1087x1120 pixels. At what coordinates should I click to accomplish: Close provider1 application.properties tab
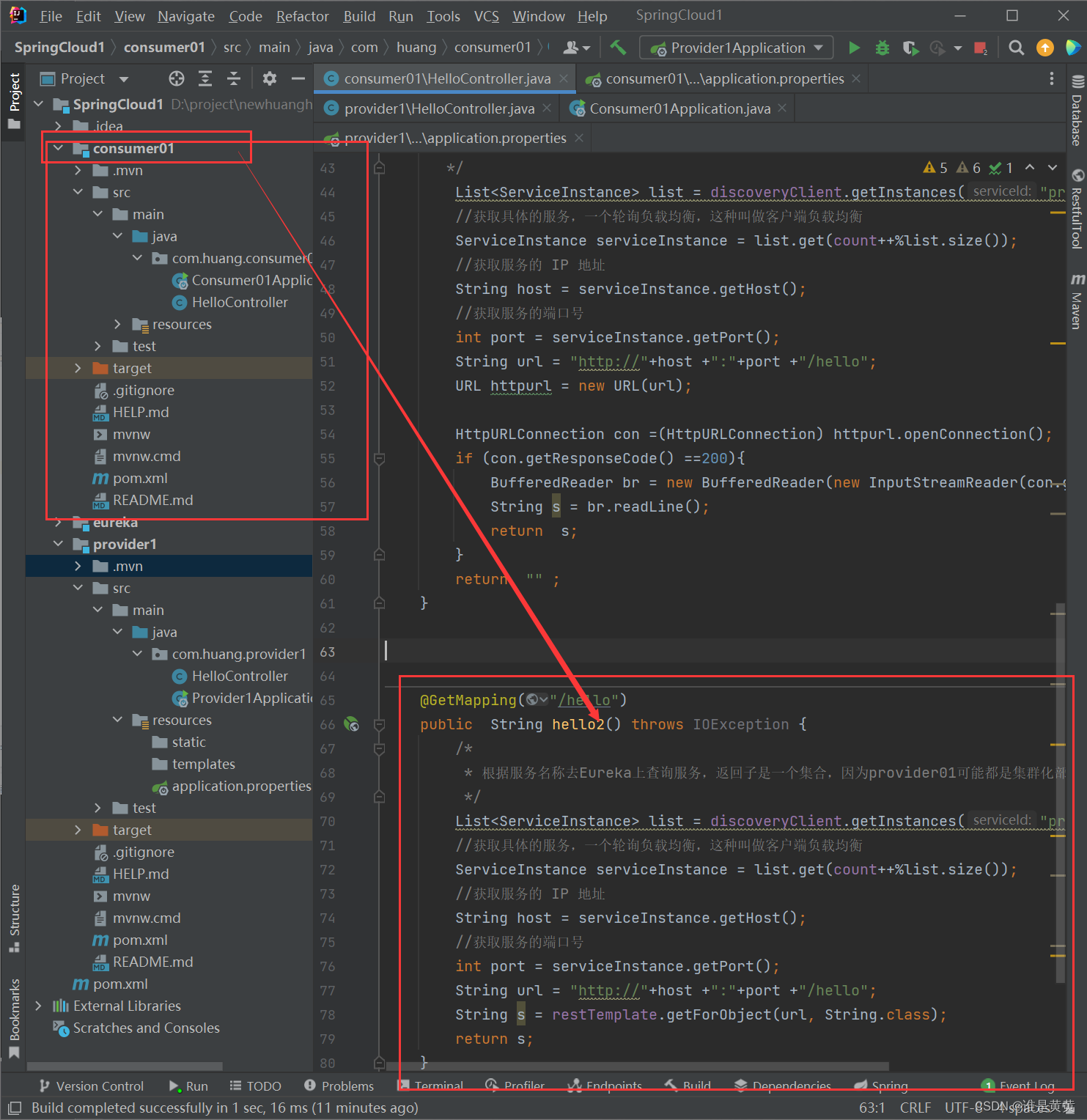pyautogui.click(x=579, y=138)
